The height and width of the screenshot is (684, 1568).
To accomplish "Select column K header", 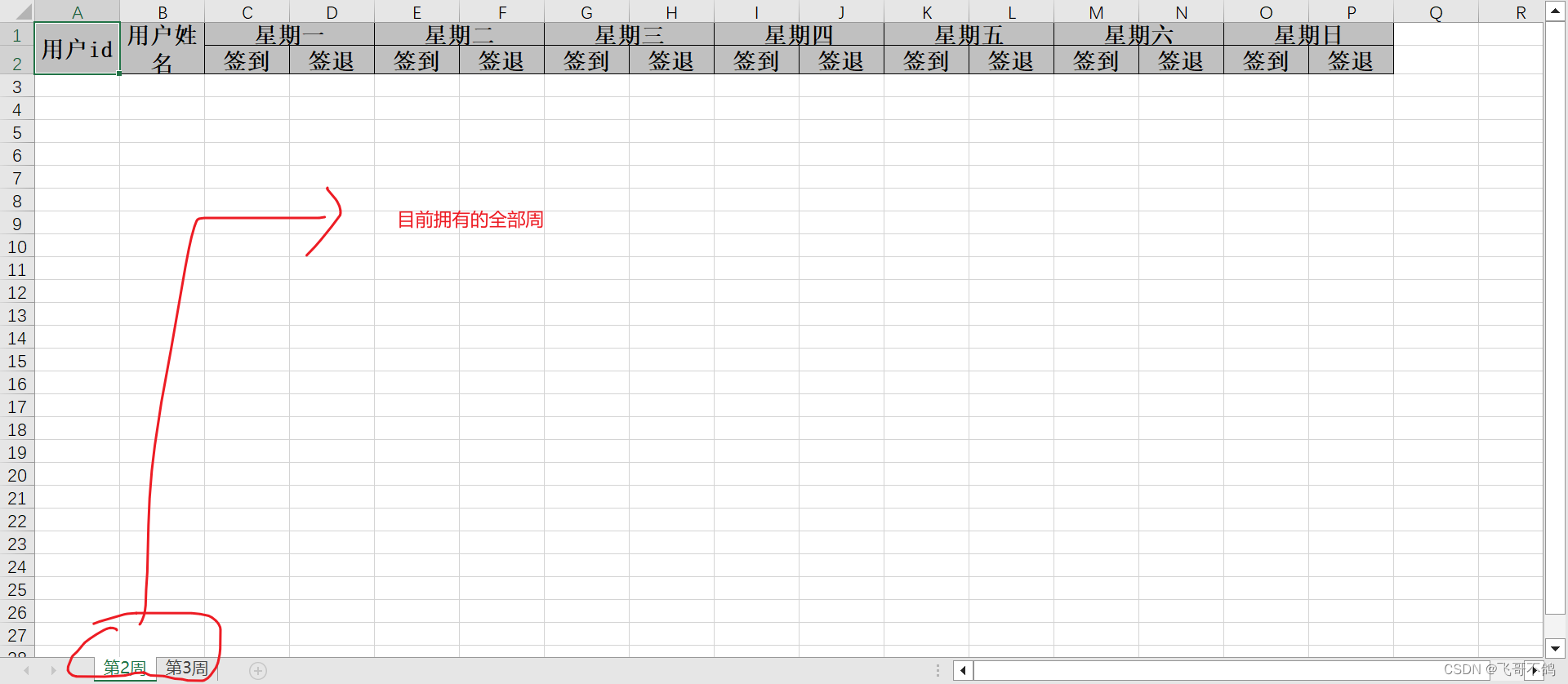I will tap(927, 12).
